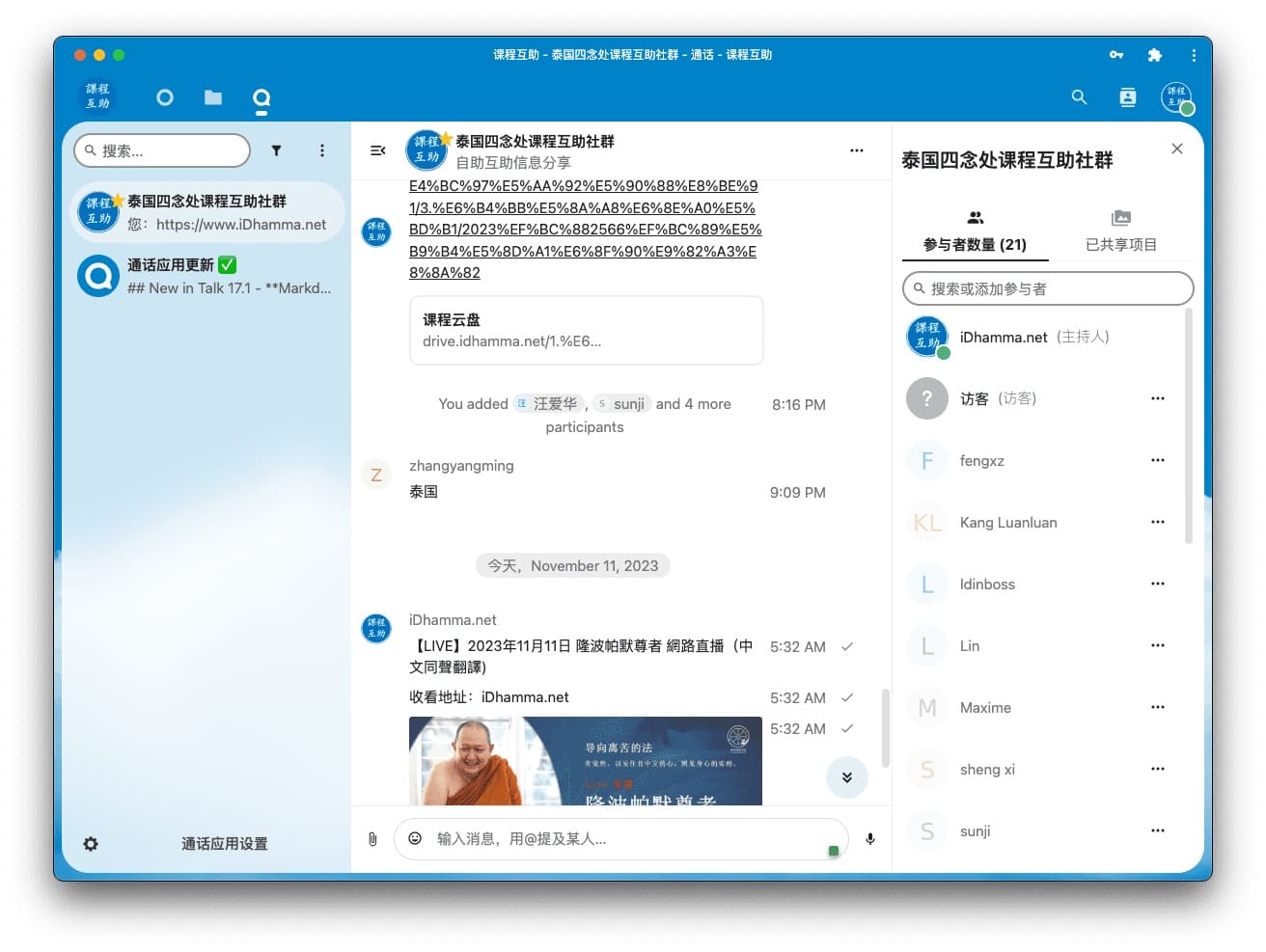Open fengxz participant options menu
The image size is (1266, 952).
click(x=1158, y=460)
